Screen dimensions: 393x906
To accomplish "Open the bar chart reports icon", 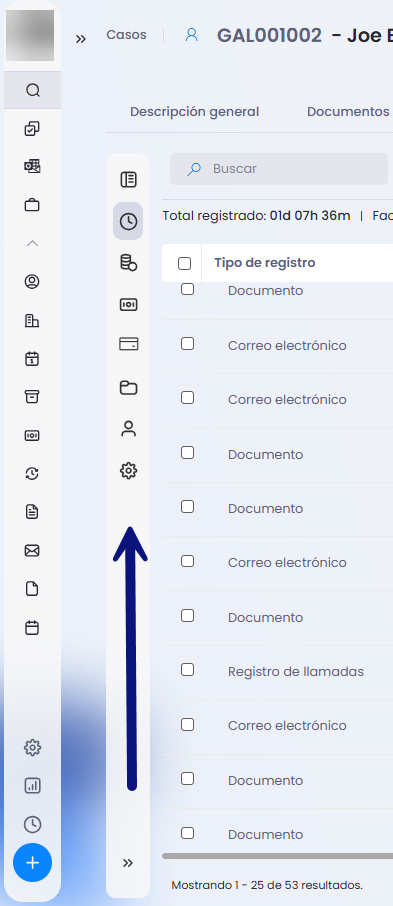I will pyautogui.click(x=32, y=786).
